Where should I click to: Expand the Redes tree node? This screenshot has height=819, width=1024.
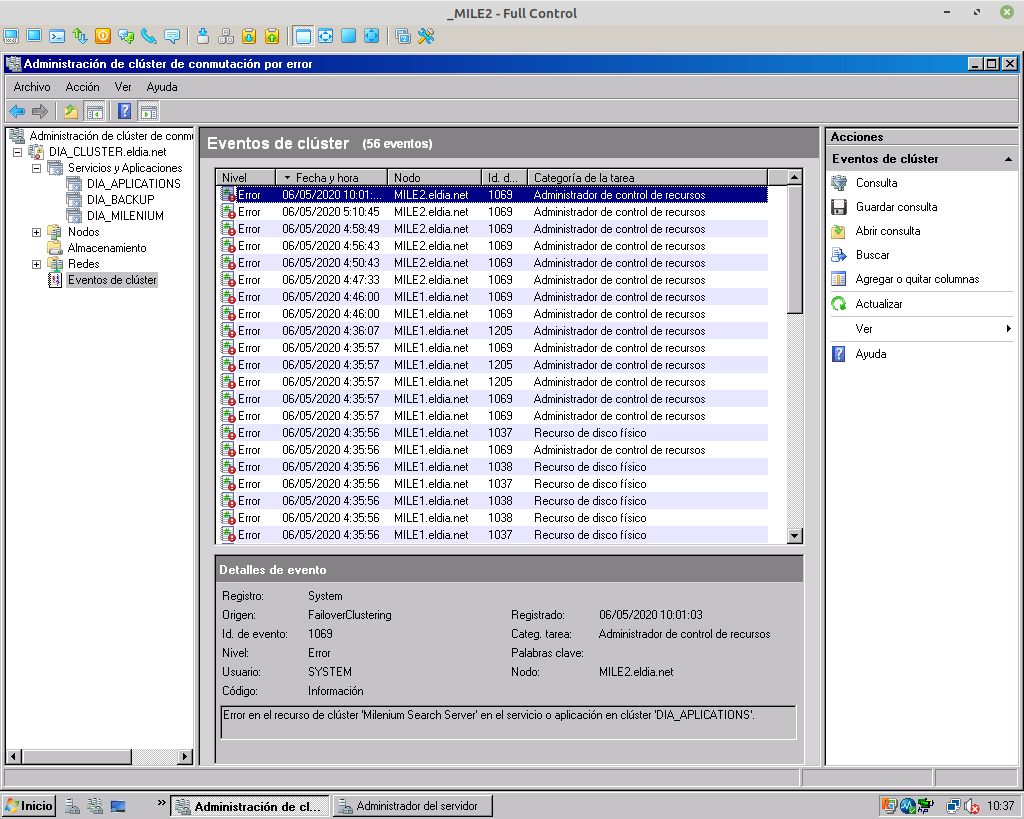click(x=37, y=264)
